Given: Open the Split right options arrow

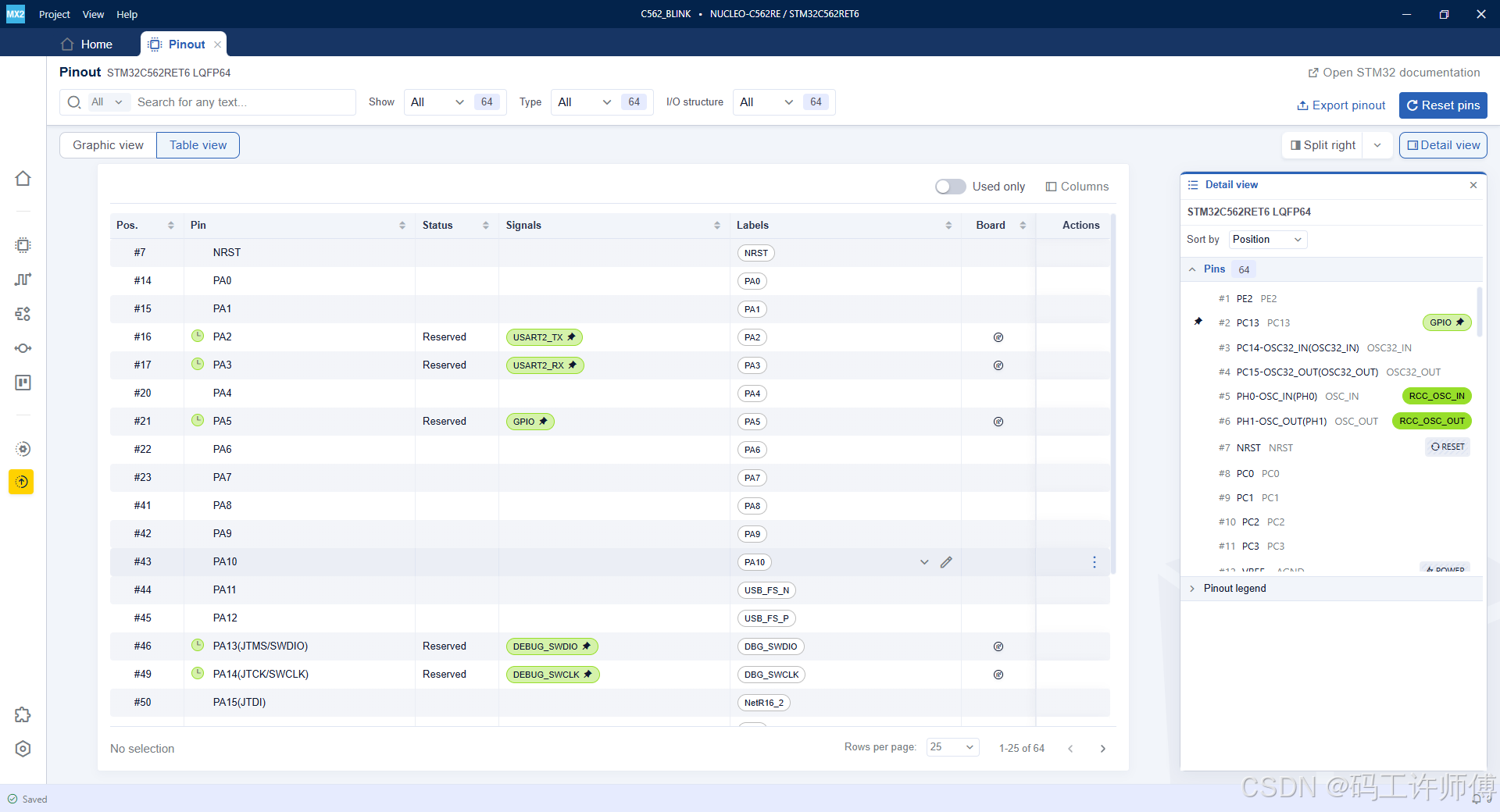Looking at the screenshot, I should point(1377,145).
